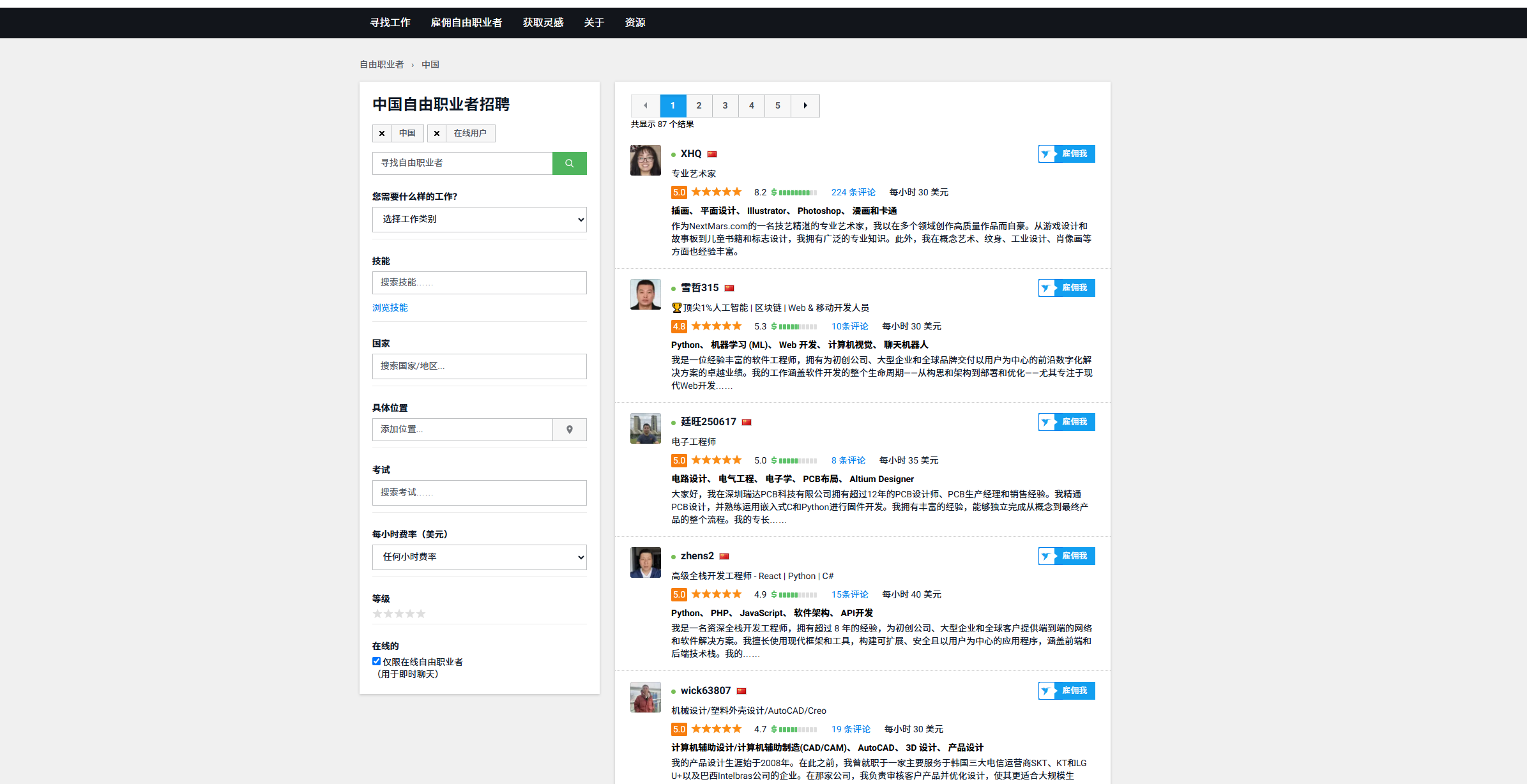
Task: Select rating stars in 等级 filter
Action: click(399, 614)
